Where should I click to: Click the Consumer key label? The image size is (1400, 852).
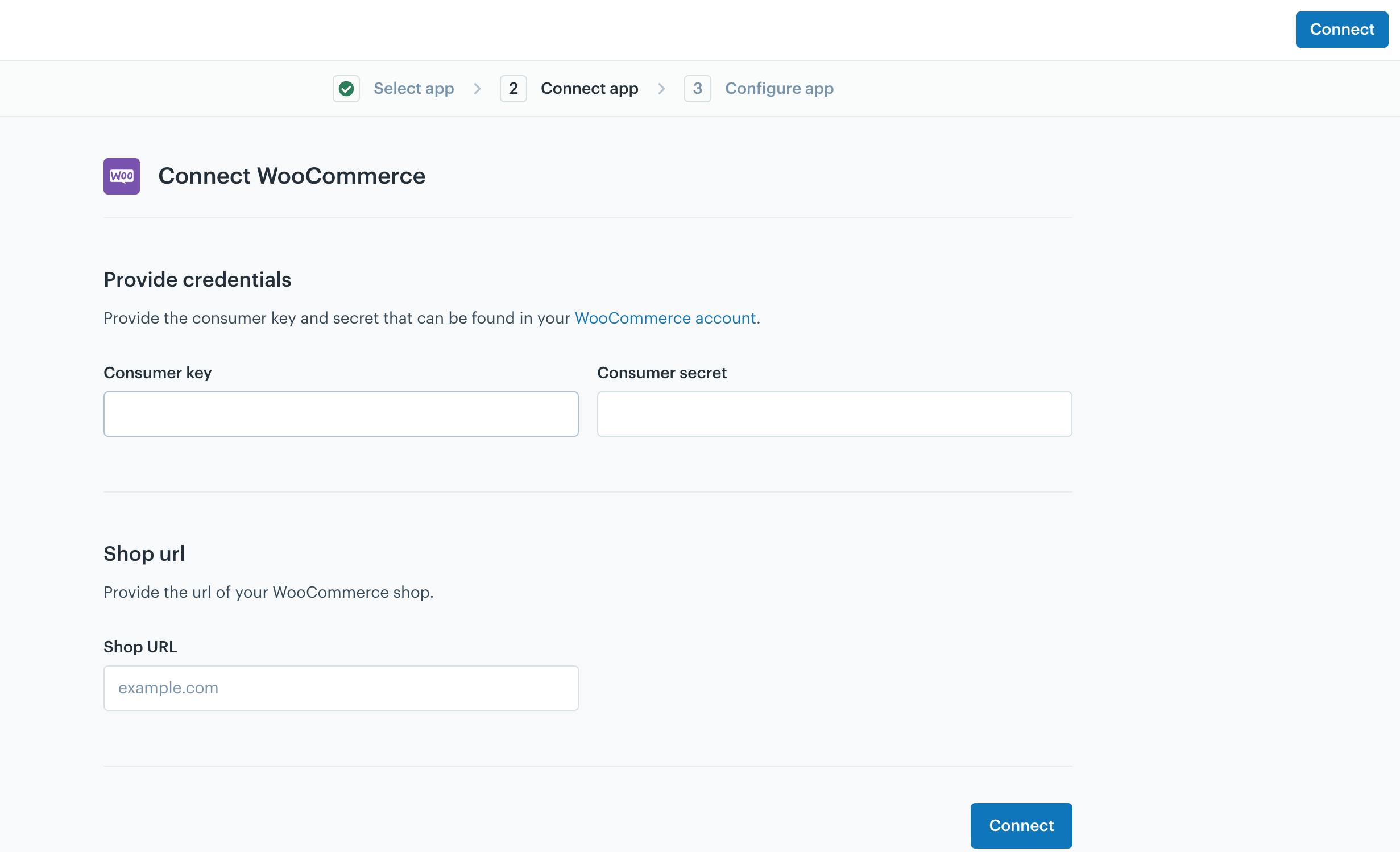(158, 373)
